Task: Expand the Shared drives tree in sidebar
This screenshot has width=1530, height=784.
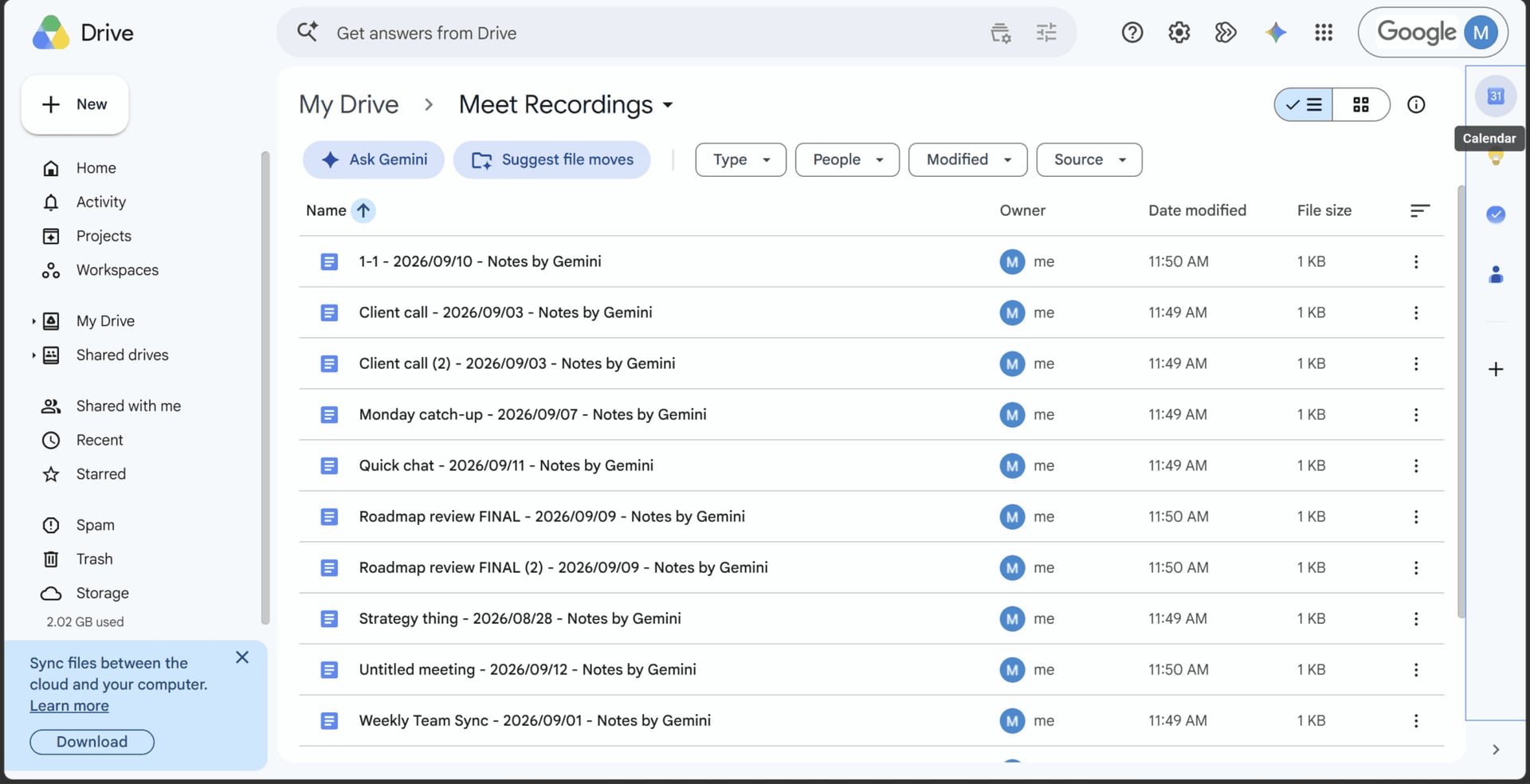Action: tap(33, 355)
